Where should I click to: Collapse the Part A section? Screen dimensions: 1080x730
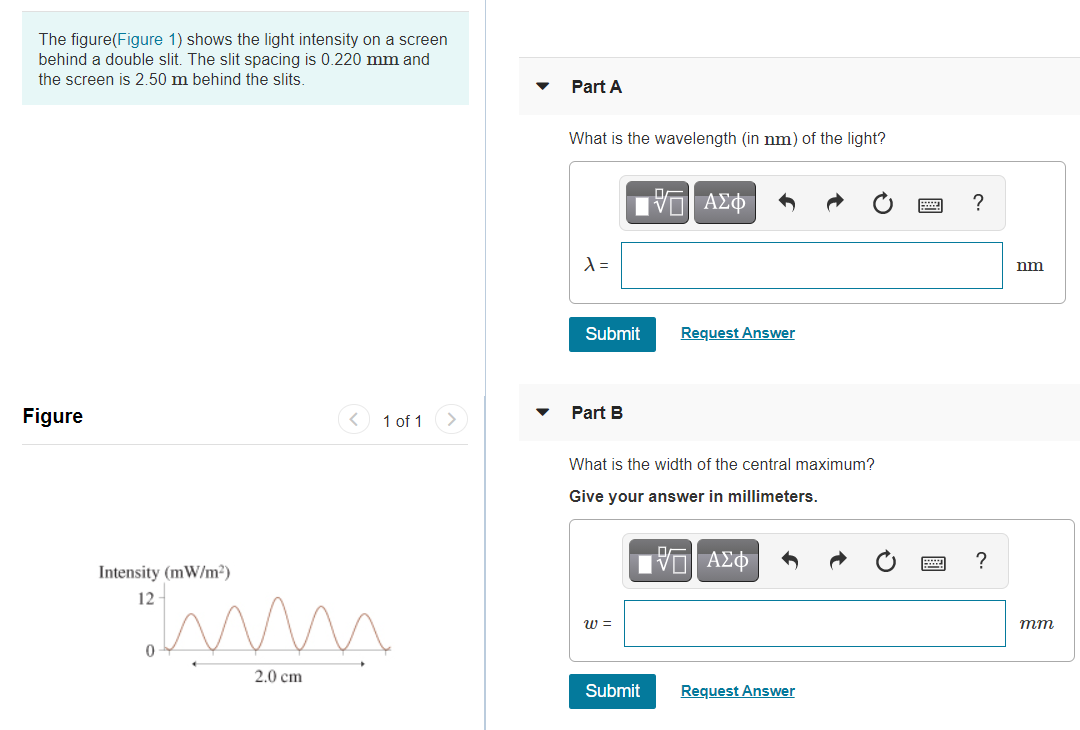coord(541,87)
